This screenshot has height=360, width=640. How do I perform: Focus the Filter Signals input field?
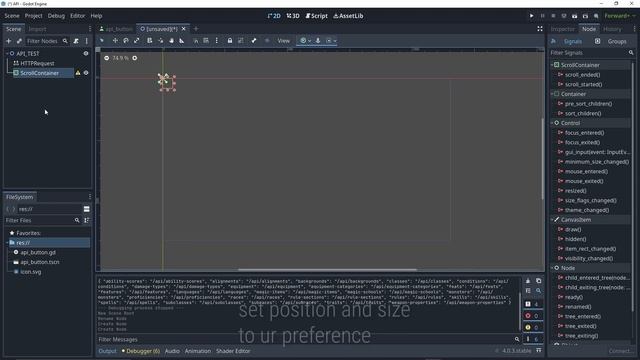591,53
